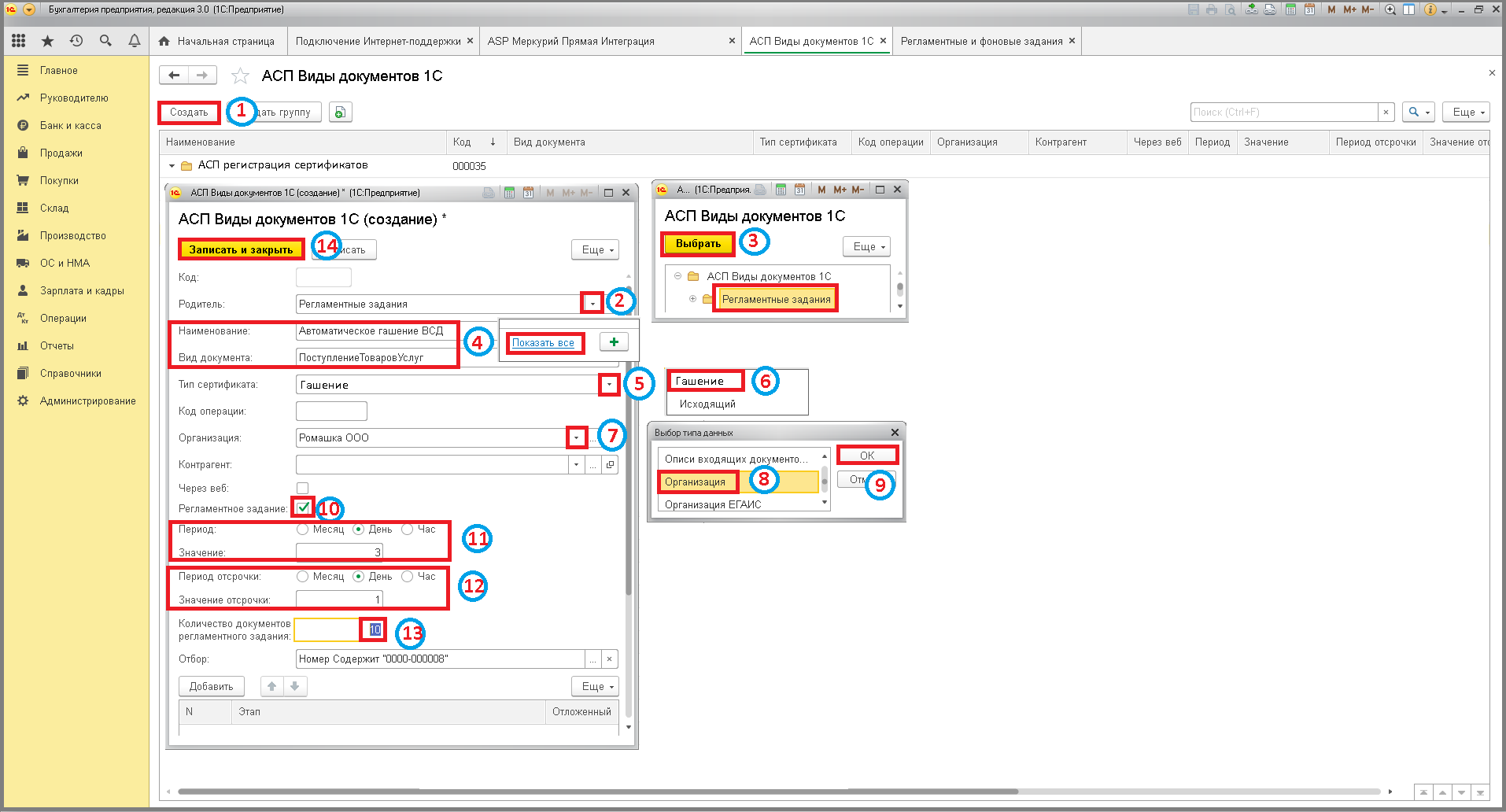This screenshot has height=812, width=1506.
Task: Click the search magnifier in top toolbar
Action: click(x=105, y=41)
